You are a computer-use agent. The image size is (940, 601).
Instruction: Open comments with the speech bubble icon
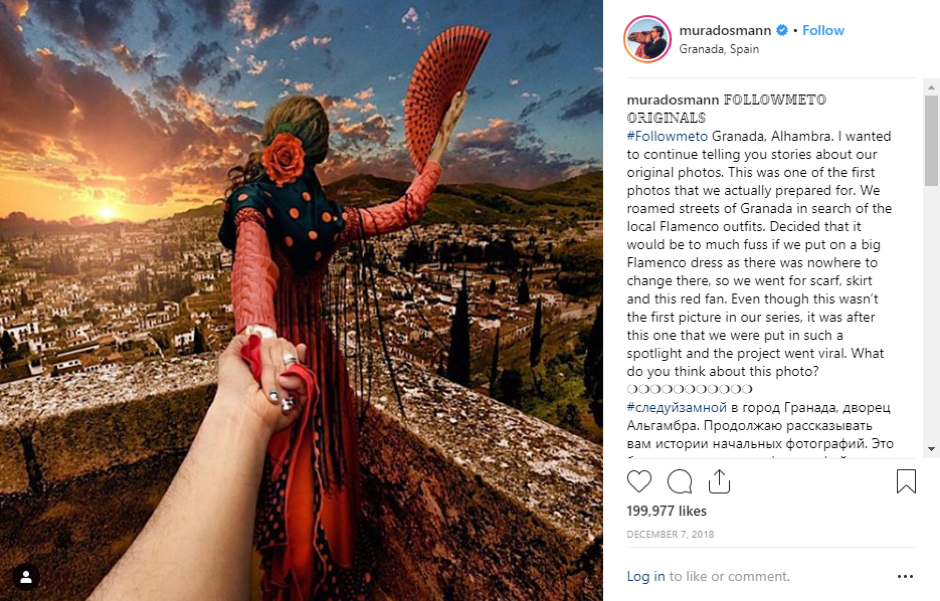tap(679, 481)
